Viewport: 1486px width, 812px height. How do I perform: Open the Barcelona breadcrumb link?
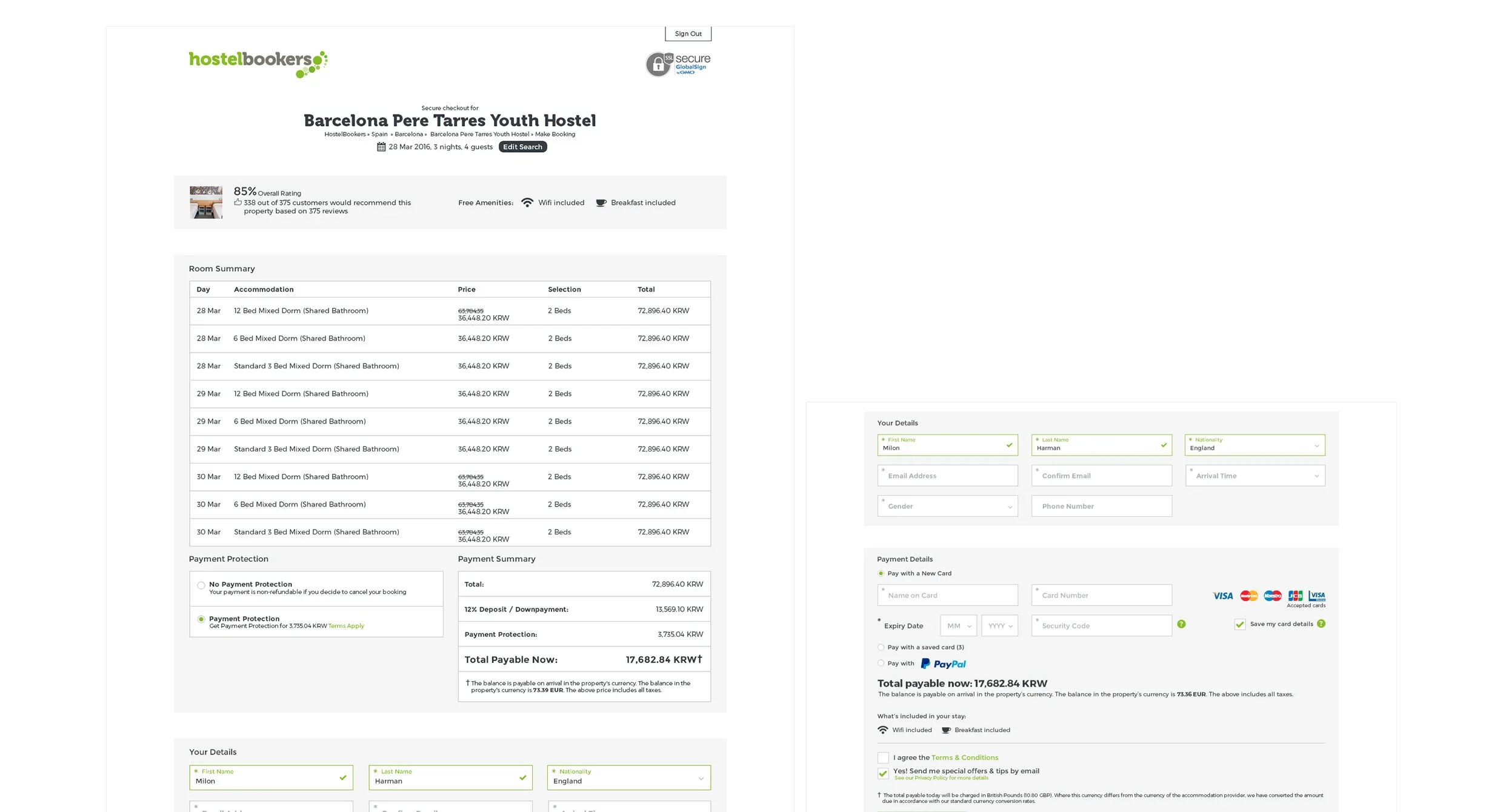[x=411, y=134]
